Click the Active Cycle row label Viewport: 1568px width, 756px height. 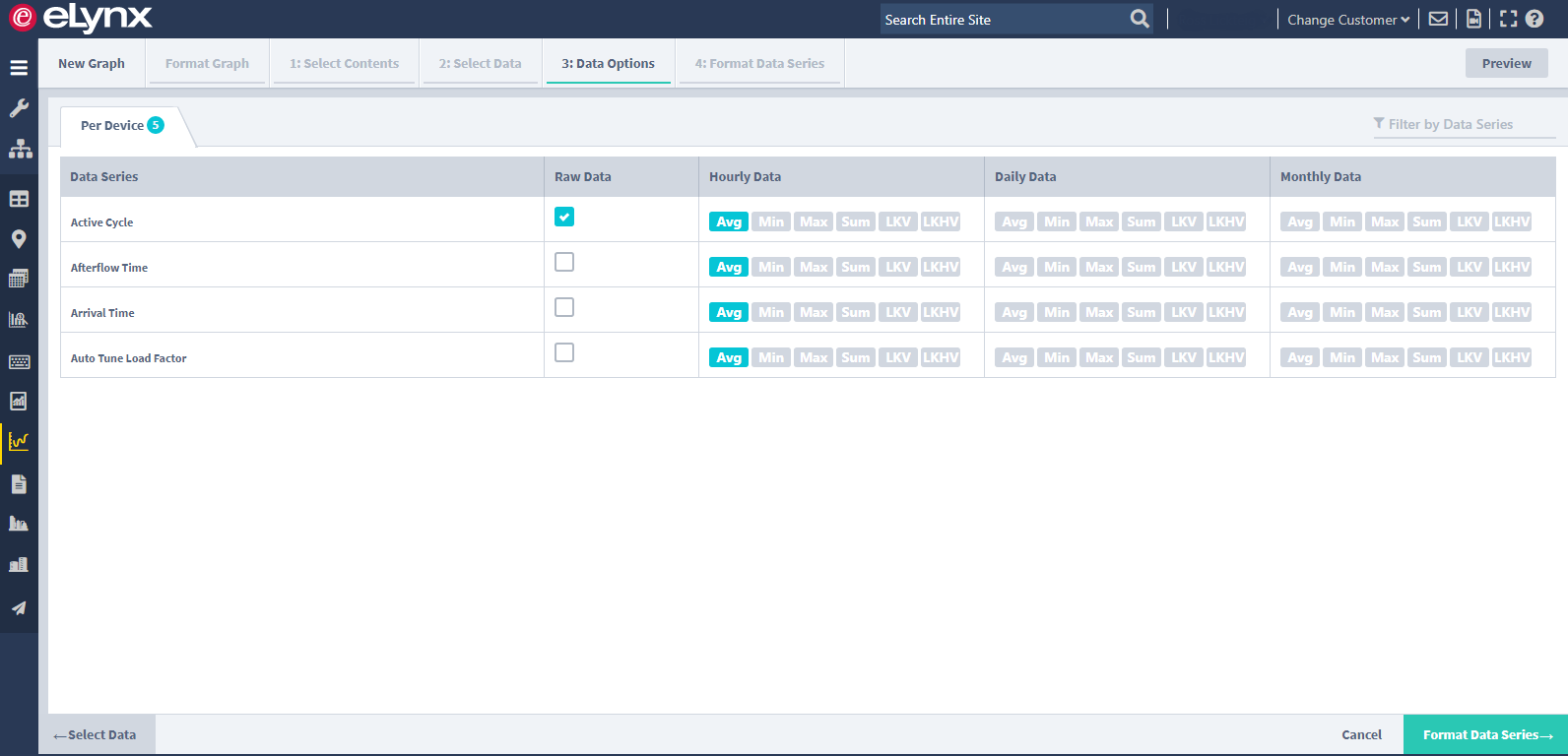pos(101,222)
